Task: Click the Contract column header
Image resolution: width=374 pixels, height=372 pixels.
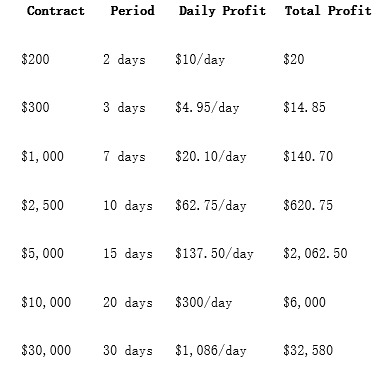Action: (x=56, y=11)
